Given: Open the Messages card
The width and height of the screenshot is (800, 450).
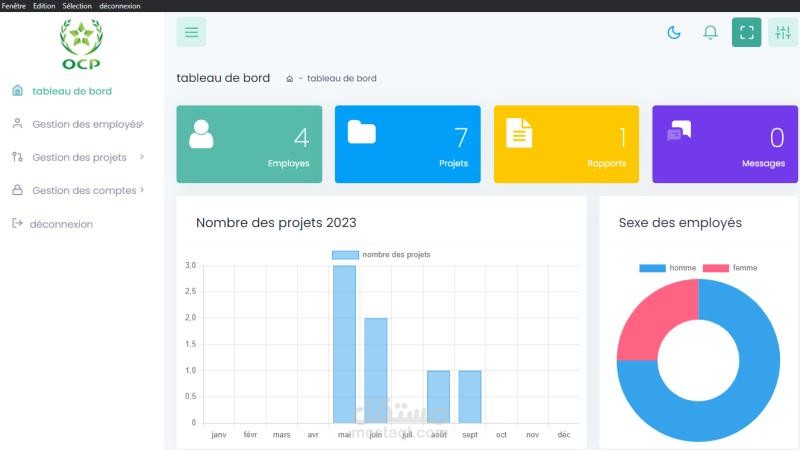Looking at the screenshot, I should [725, 144].
